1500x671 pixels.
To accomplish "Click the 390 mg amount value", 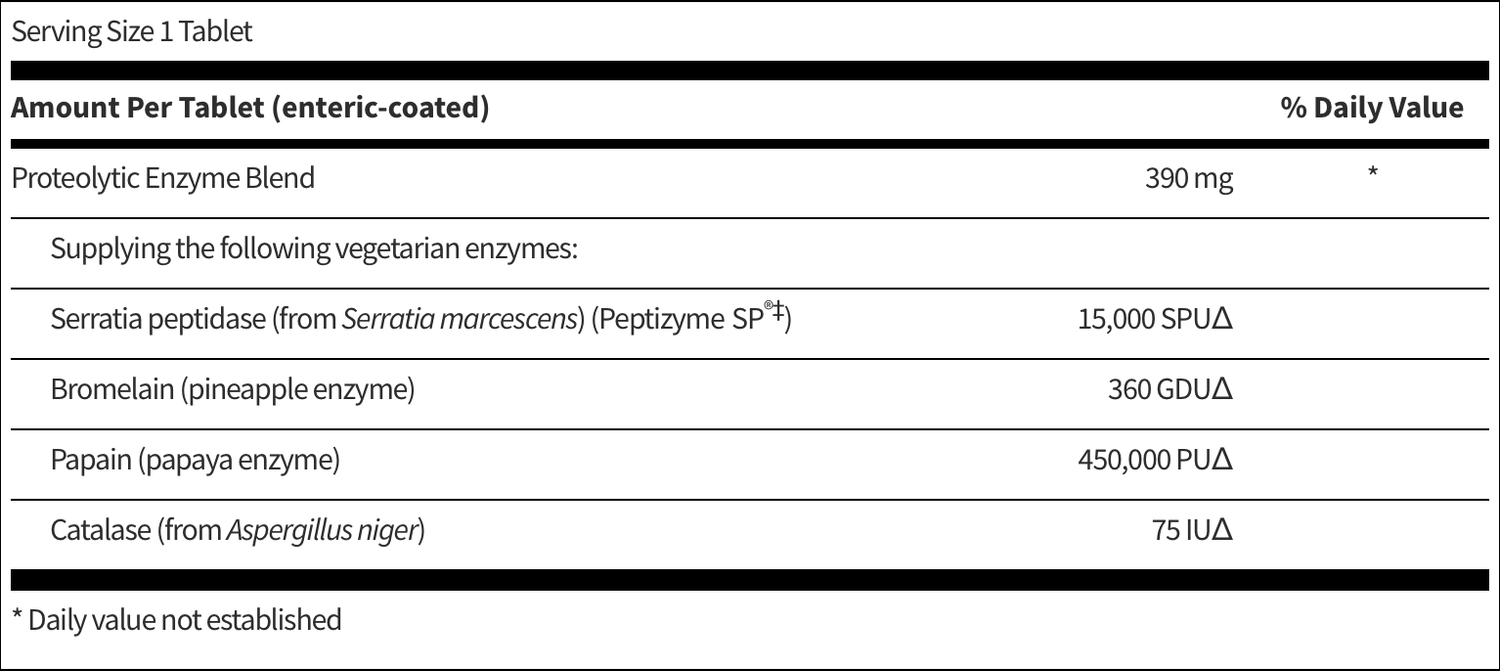I will 1189,180.
